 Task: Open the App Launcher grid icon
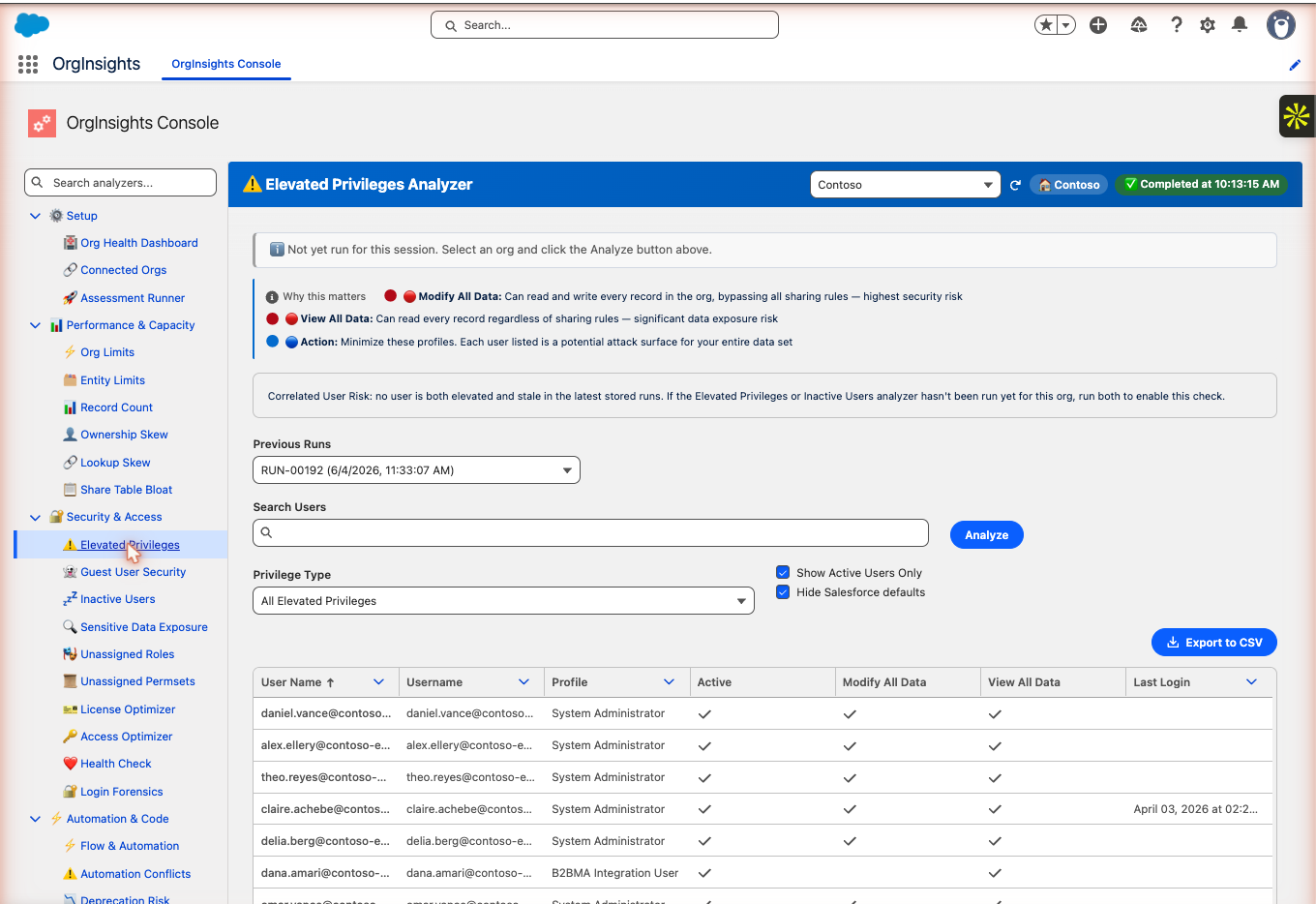pyautogui.click(x=28, y=64)
